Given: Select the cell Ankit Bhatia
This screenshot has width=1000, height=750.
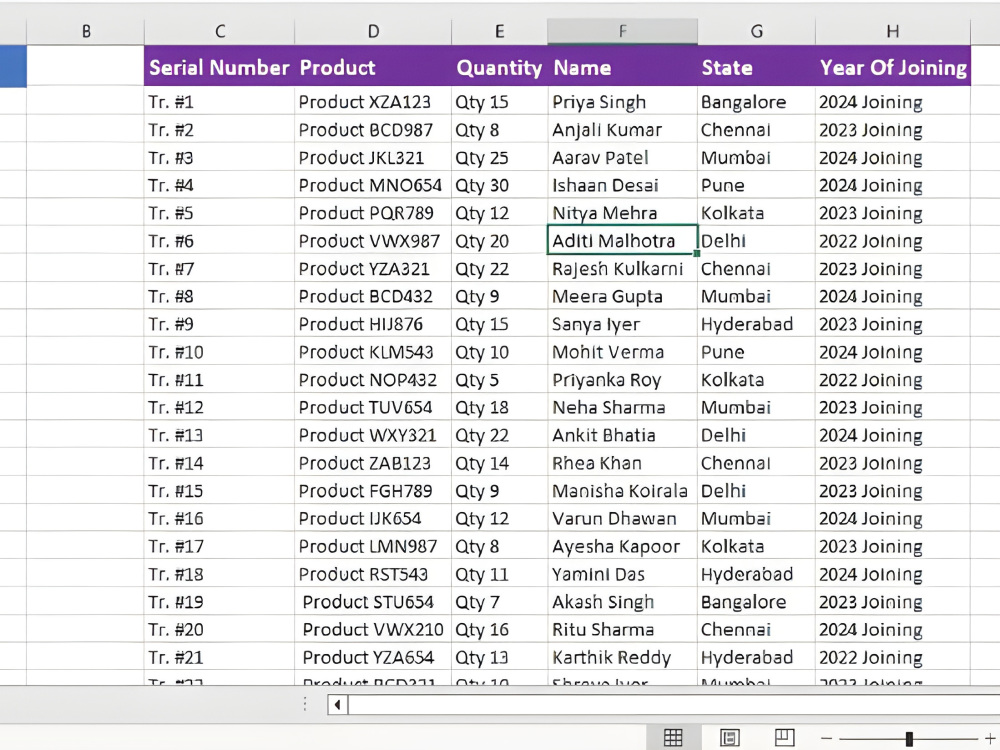Looking at the screenshot, I should 622,435.
